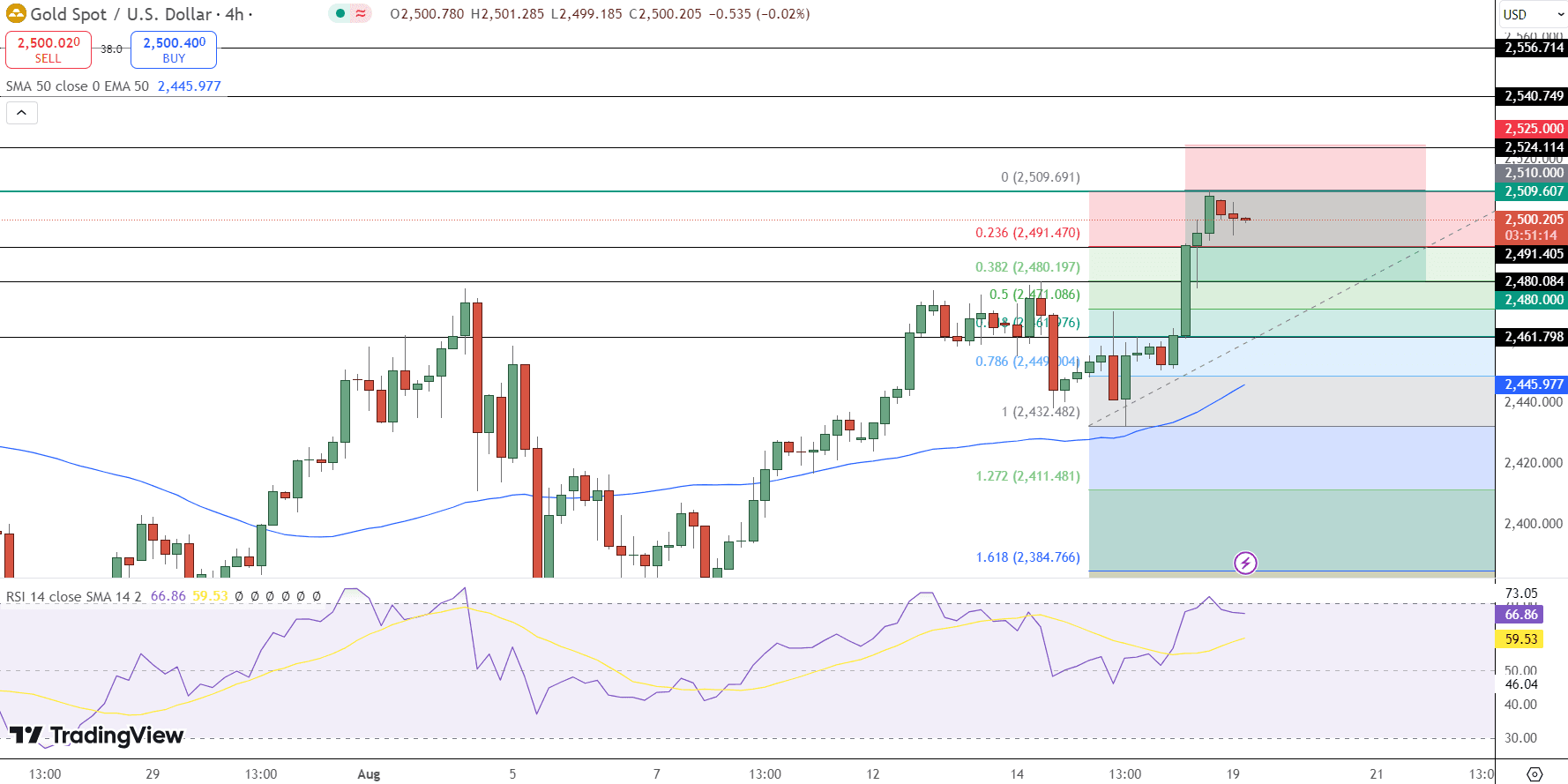Click the 4h timeframe label
The width and height of the screenshot is (1568, 784).
coord(234,14)
